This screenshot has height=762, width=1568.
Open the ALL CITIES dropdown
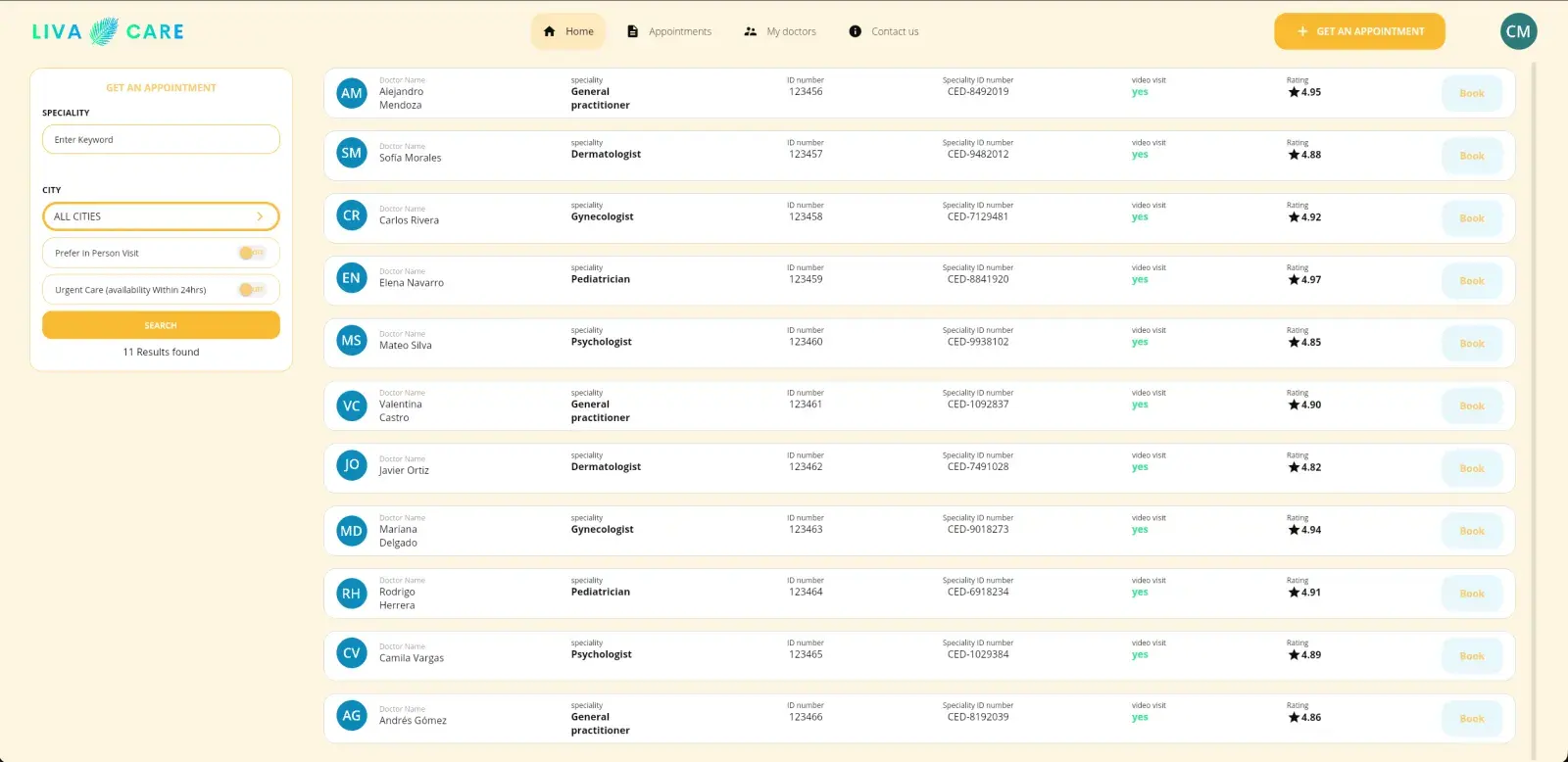pyautogui.click(x=161, y=216)
